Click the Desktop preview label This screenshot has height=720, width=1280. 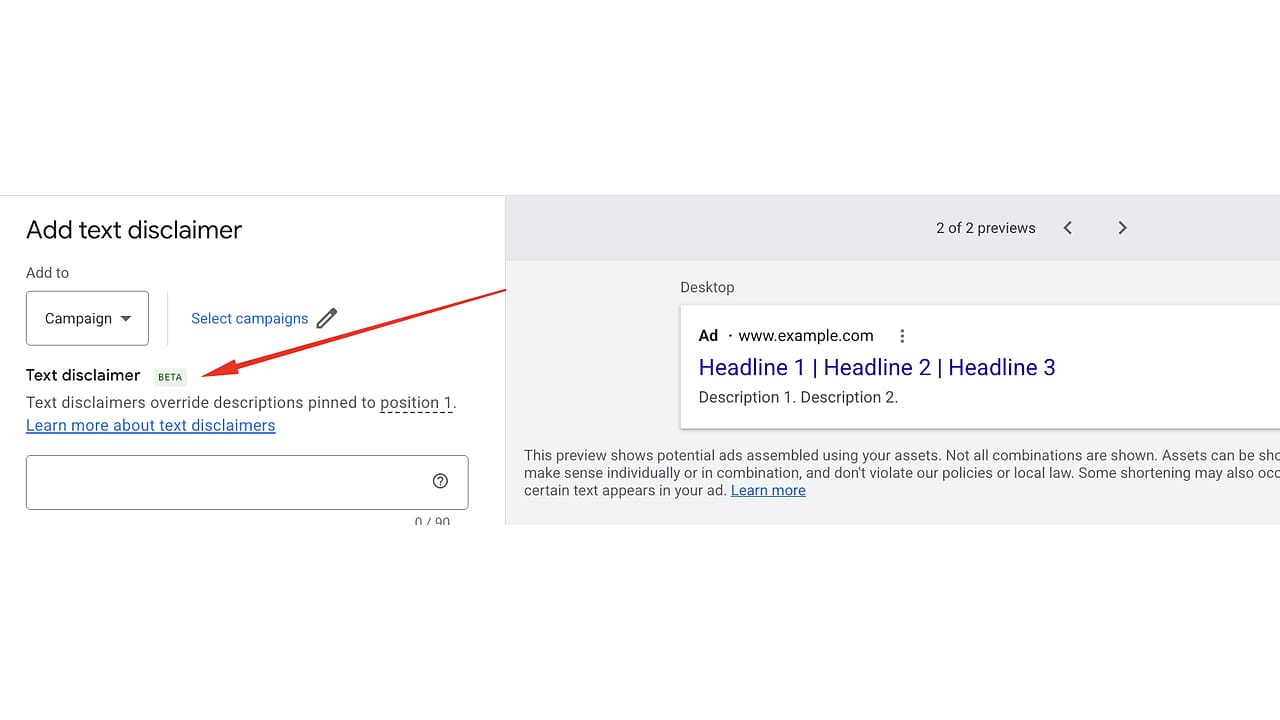click(707, 287)
